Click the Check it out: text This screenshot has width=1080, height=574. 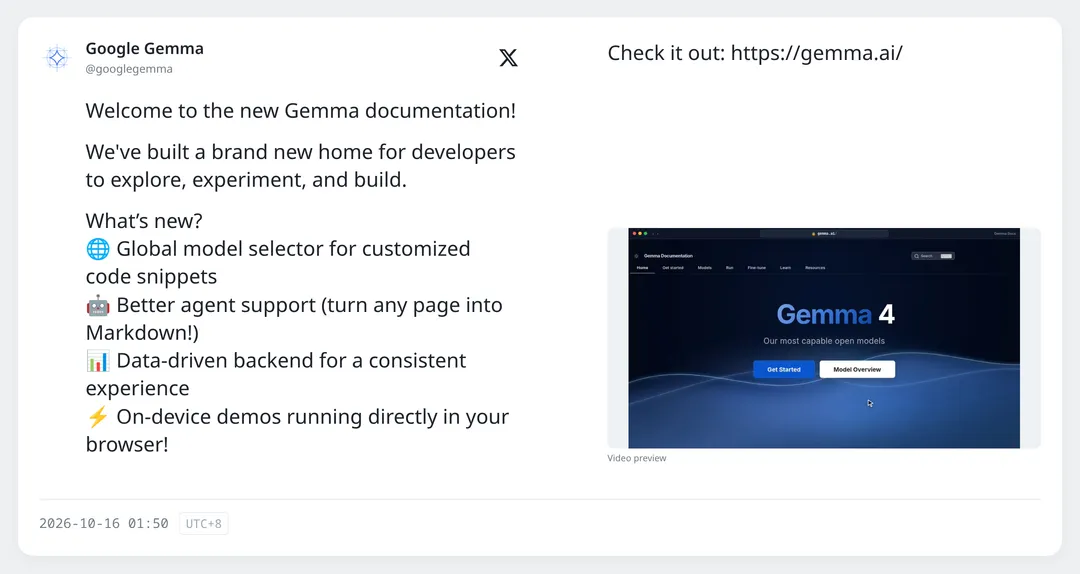tap(666, 53)
